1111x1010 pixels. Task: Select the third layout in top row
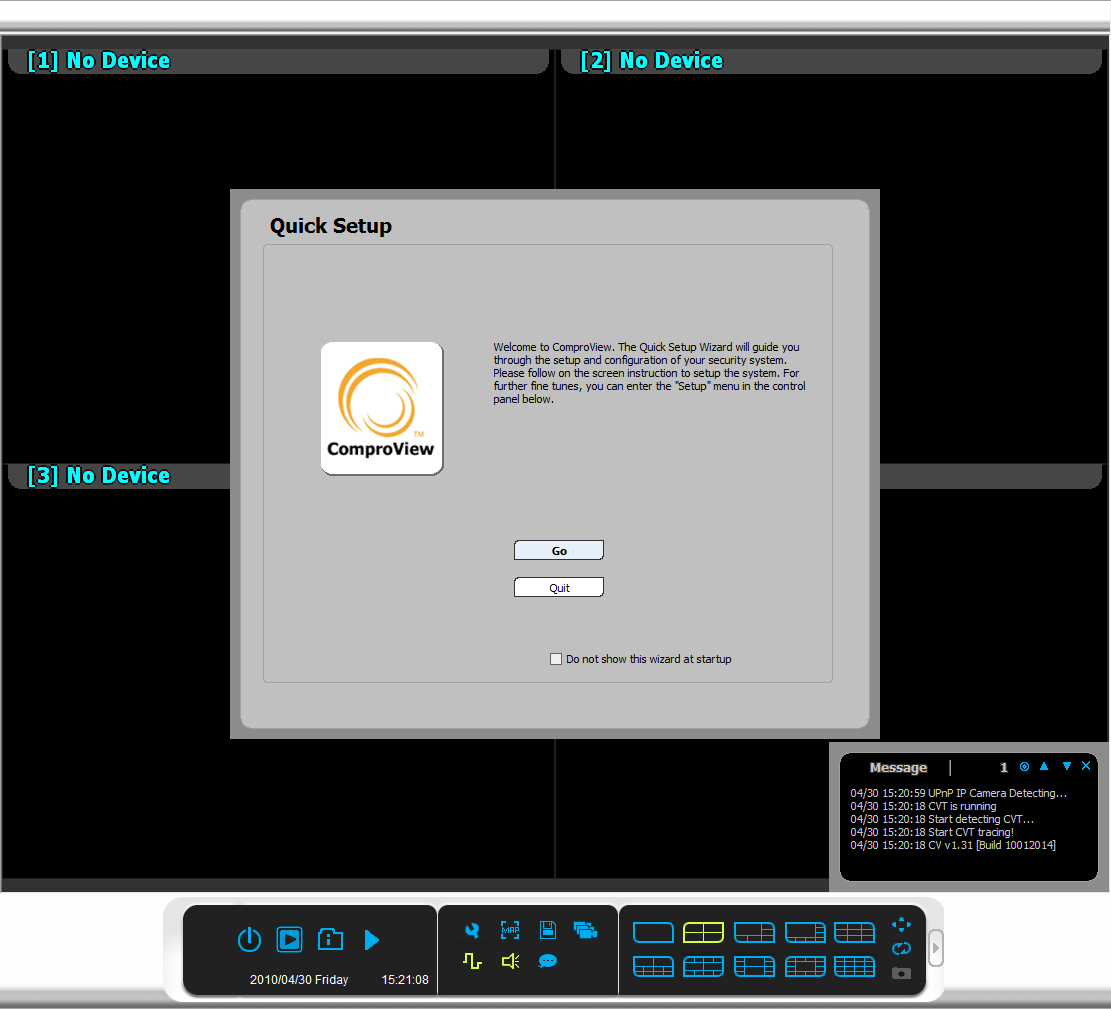[x=754, y=932]
